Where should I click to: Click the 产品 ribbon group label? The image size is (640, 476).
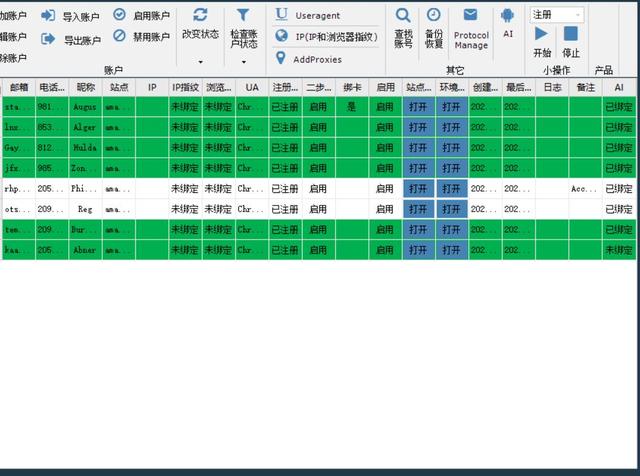point(603,70)
